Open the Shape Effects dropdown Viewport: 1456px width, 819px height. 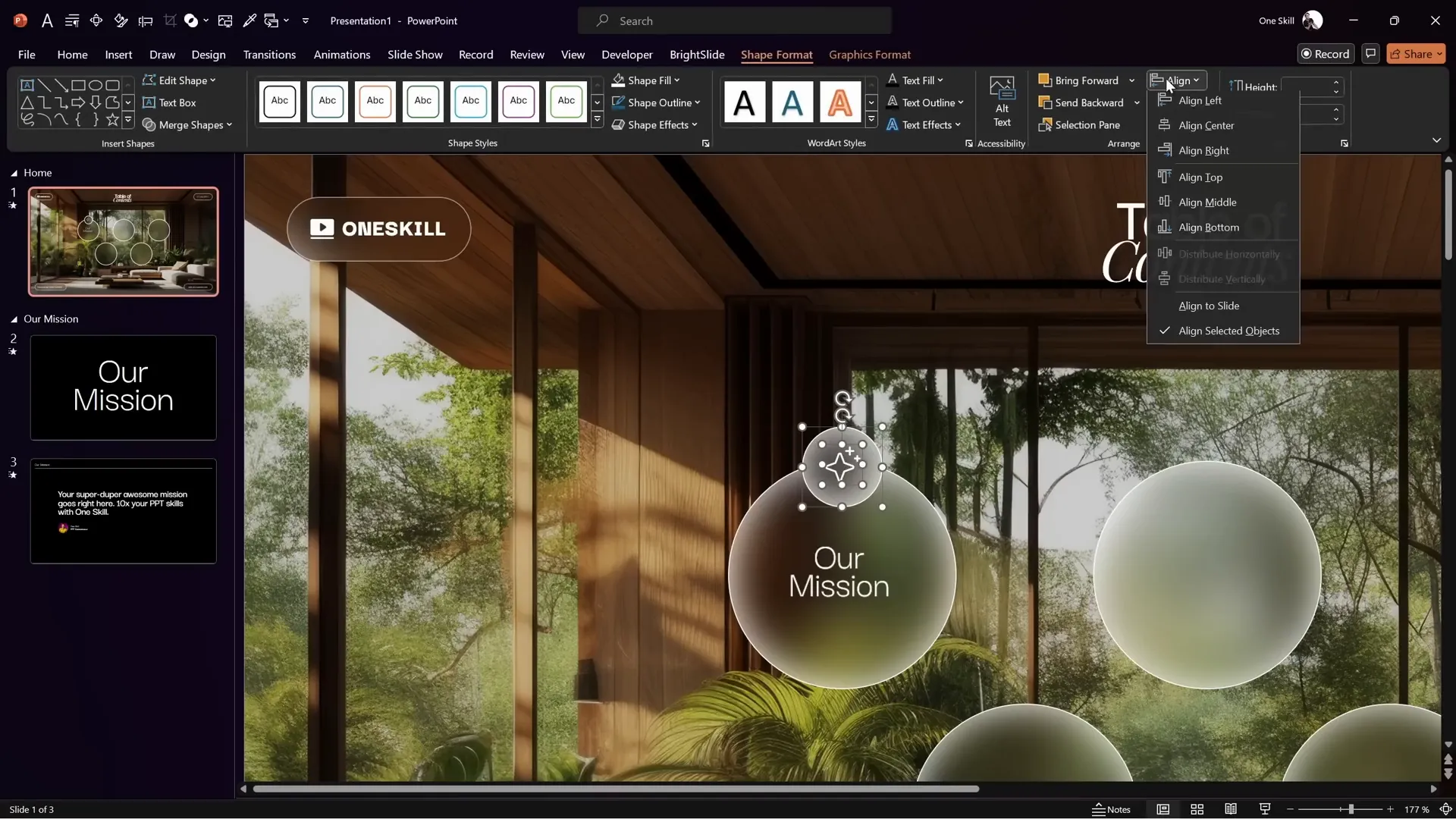coord(654,124)
